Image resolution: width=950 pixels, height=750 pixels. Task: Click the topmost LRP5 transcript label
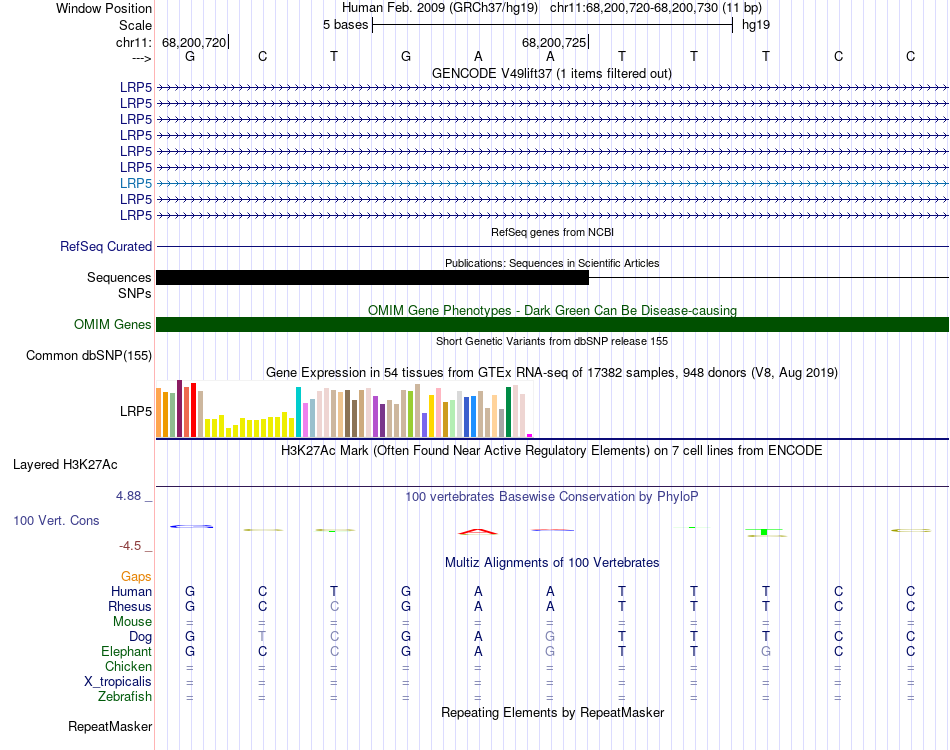[136, 87]
